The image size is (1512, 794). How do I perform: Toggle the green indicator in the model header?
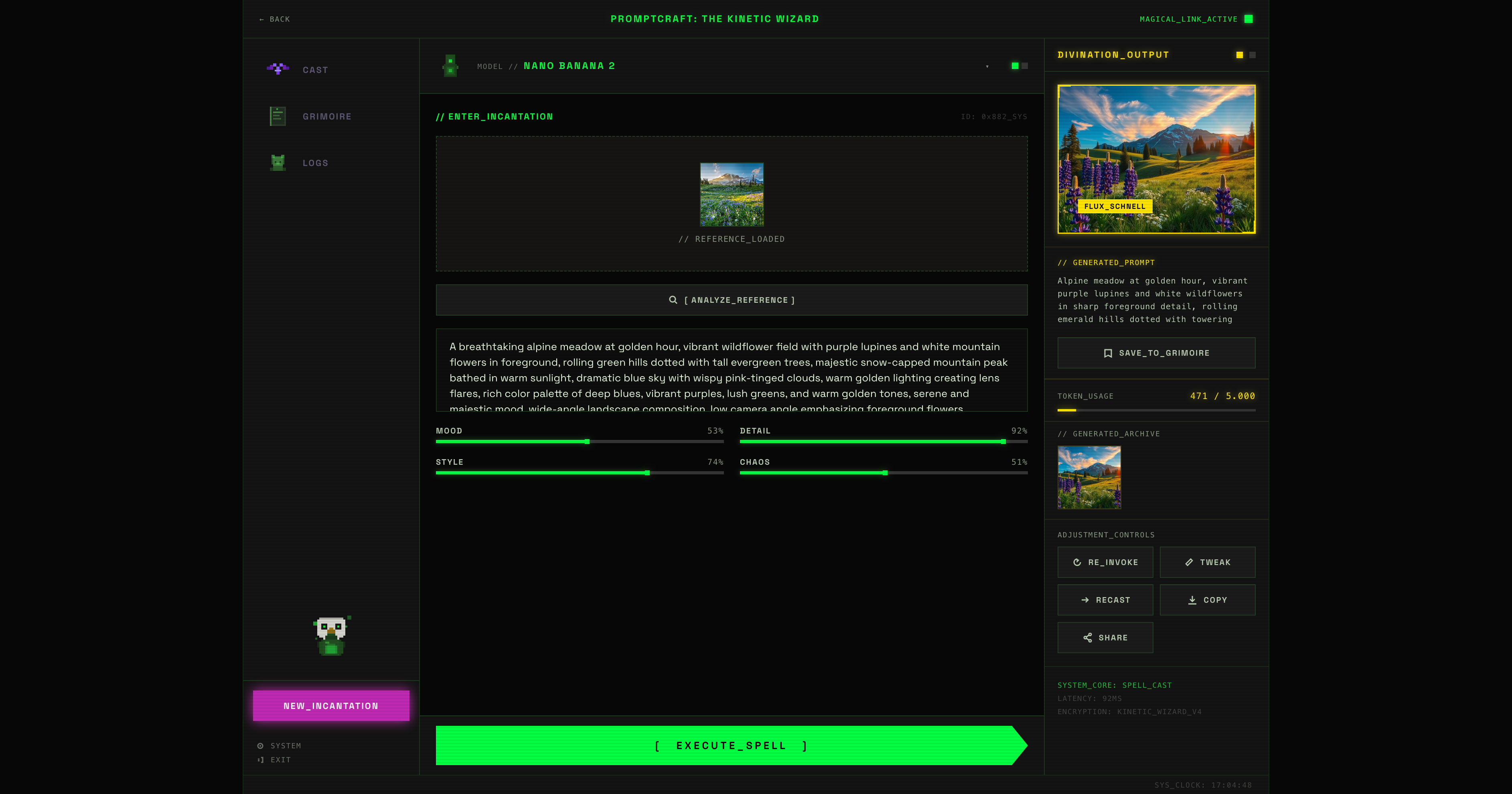pos(1015,66)
